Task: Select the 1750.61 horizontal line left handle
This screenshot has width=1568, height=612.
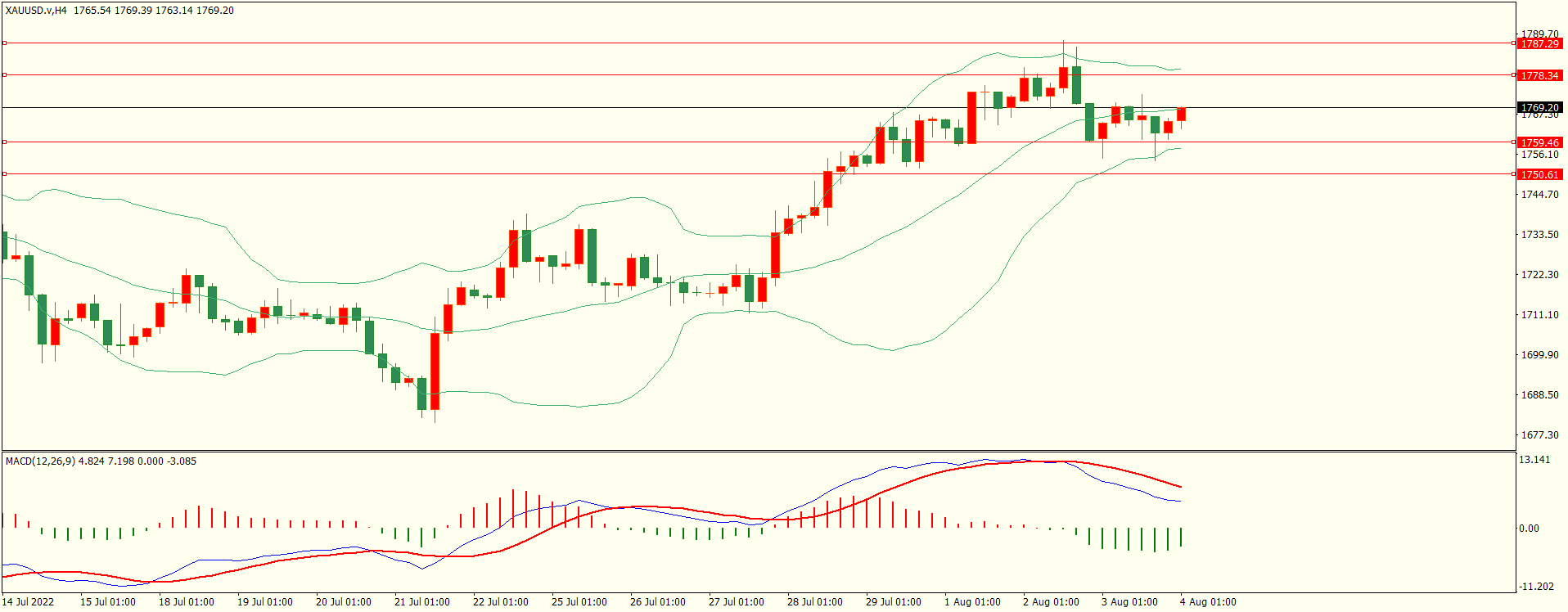Action: 4,173
